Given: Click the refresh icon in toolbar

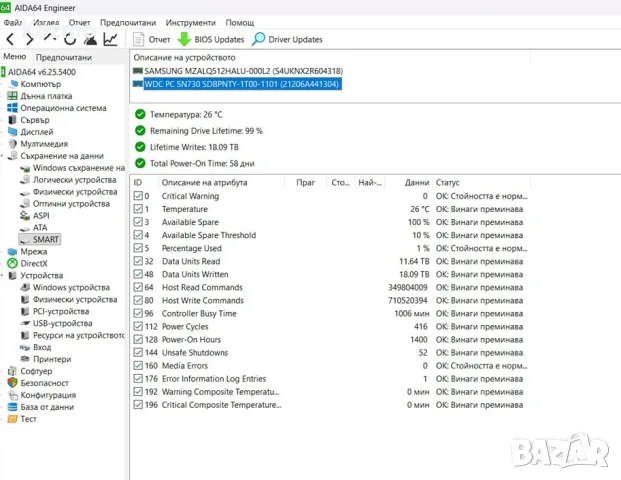Looking at the screenshot, I should 70,39.
